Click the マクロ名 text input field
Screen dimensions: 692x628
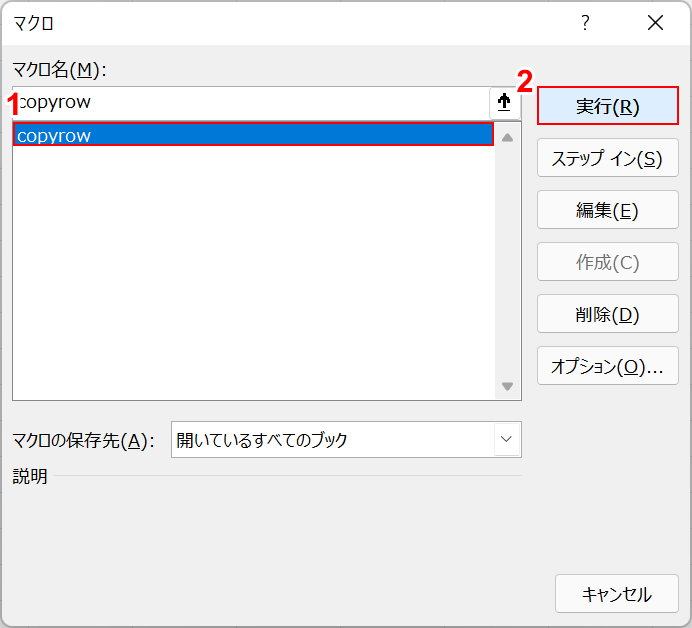(x=250, y=103)
